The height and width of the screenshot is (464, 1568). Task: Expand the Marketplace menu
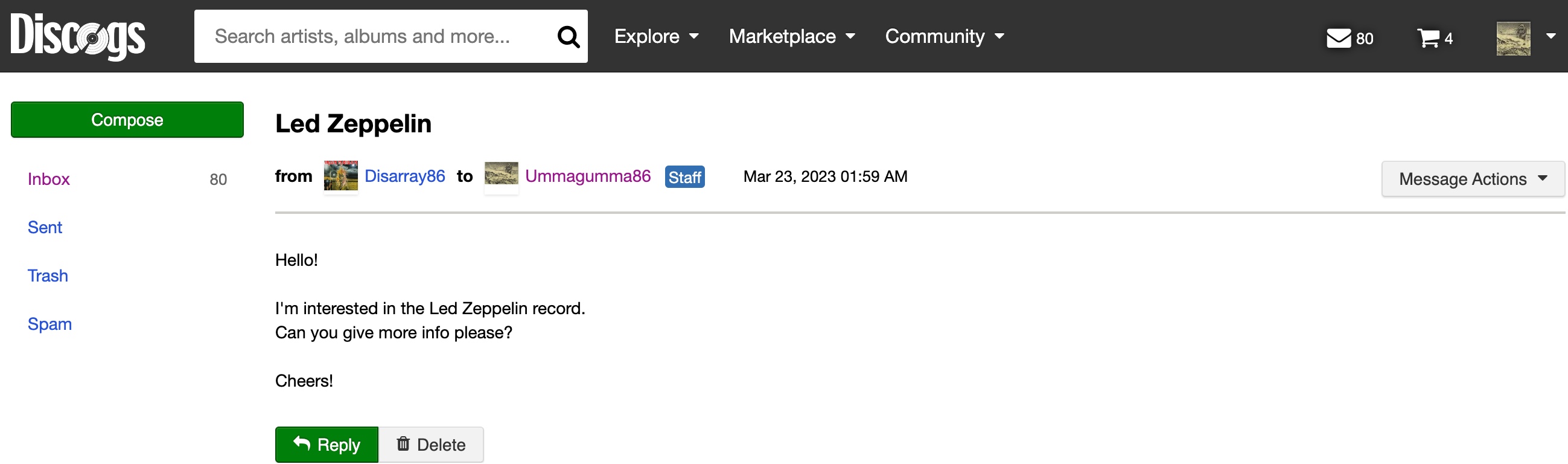point(792,37)
